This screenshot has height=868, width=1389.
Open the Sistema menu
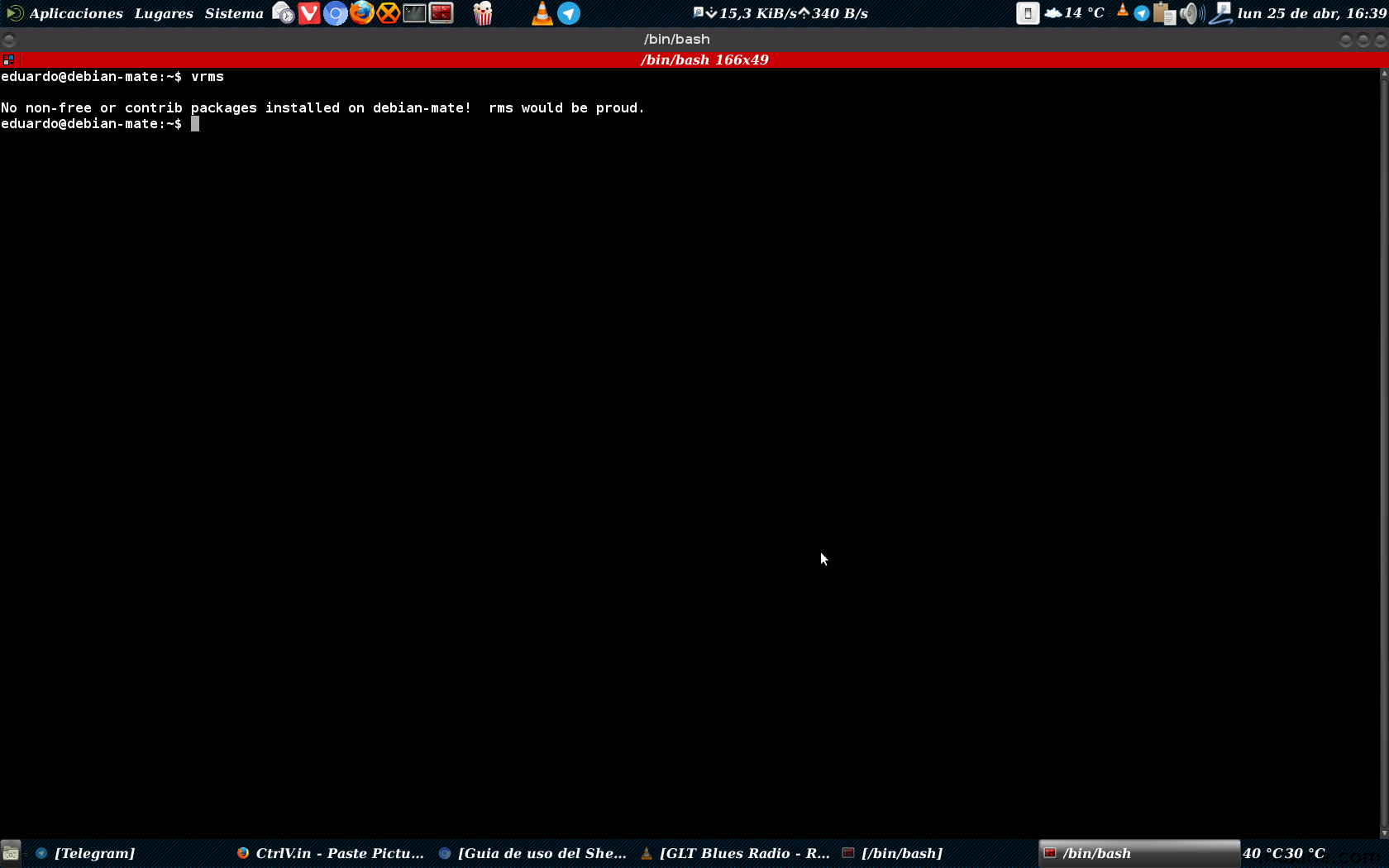[234, 13]
